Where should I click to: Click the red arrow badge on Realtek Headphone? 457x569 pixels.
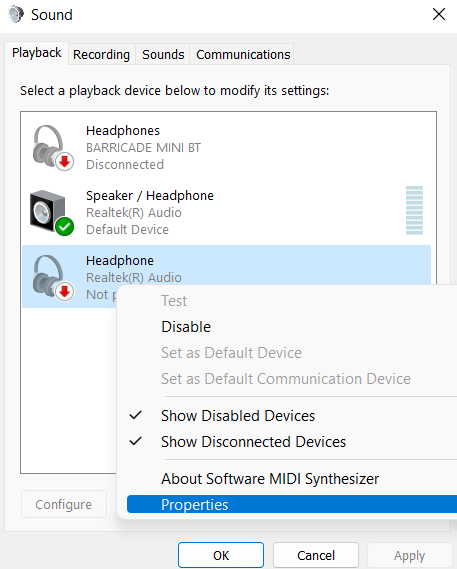(65, 292)
